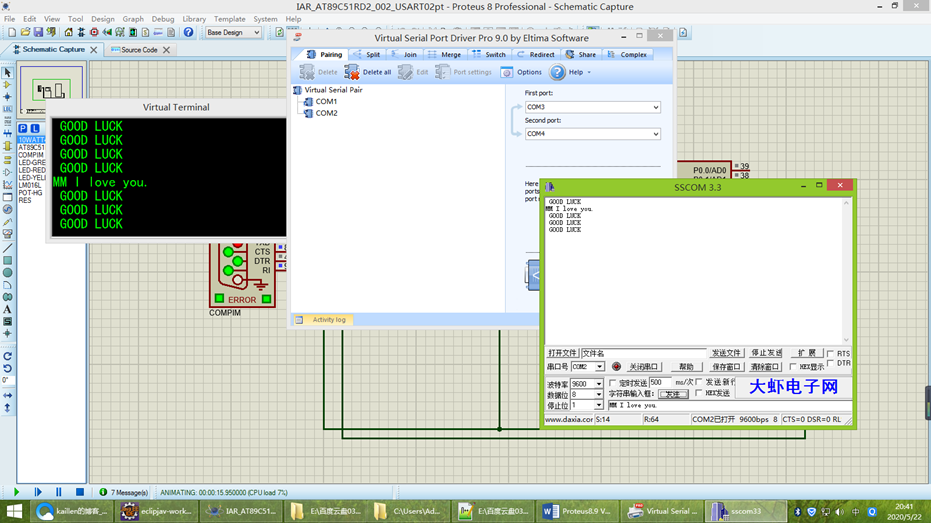931x523 pixels.
Task: Switch to Merge tab in Serial Port Driver
Action: (445, 54)
